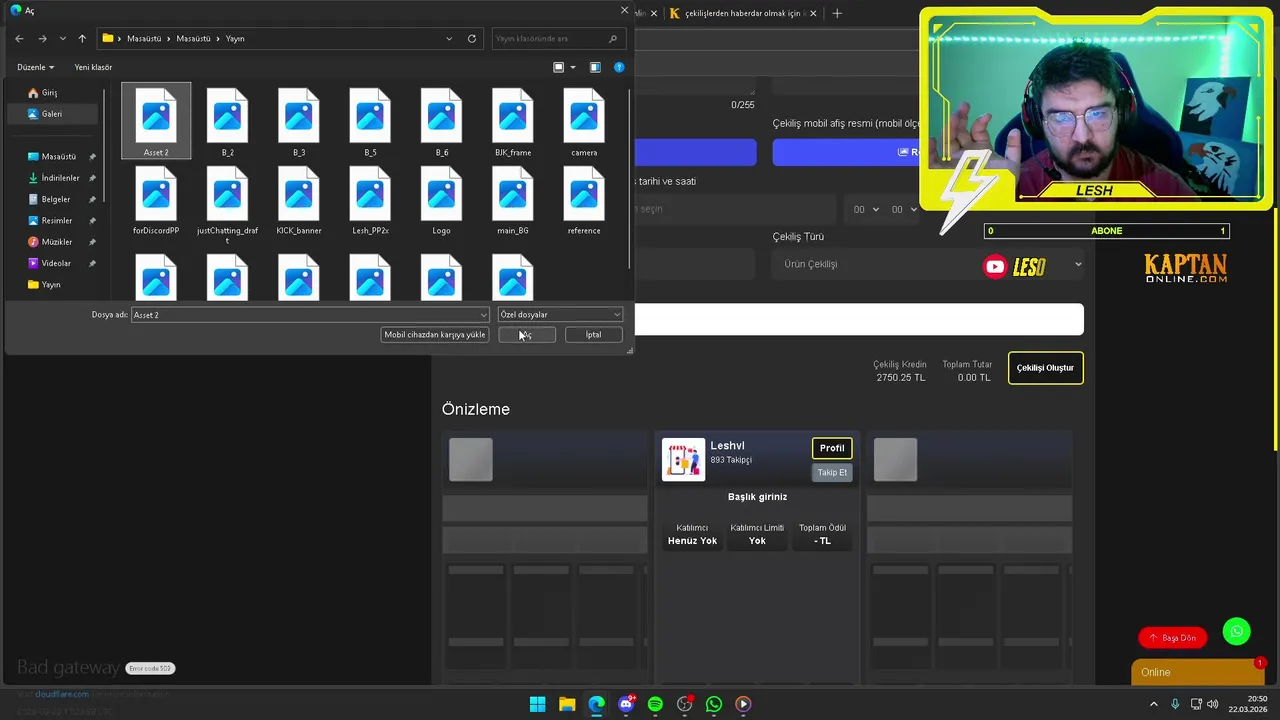
Task: Open the Windows Start menu
Action: coord(537,704)
